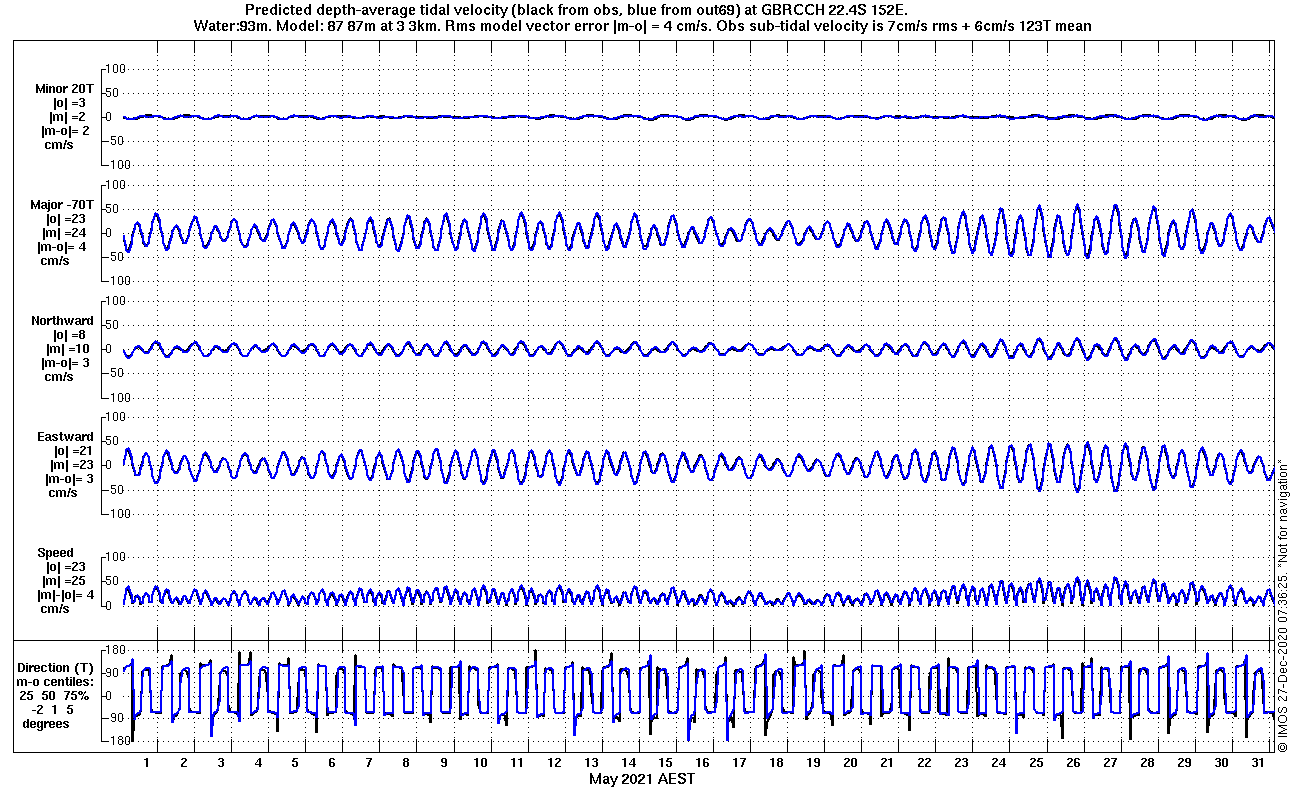Image resolution: width=1300 pixels, height=800 pixels.
Task: Click day 4 on the date axis
Action: [x=258, y=763]
